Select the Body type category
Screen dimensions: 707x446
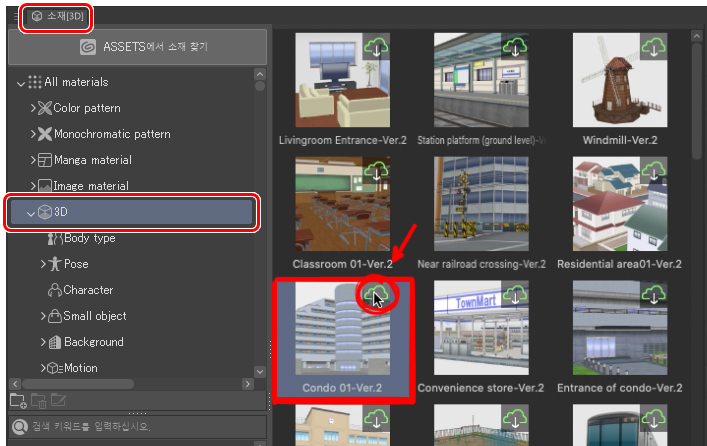89,238
